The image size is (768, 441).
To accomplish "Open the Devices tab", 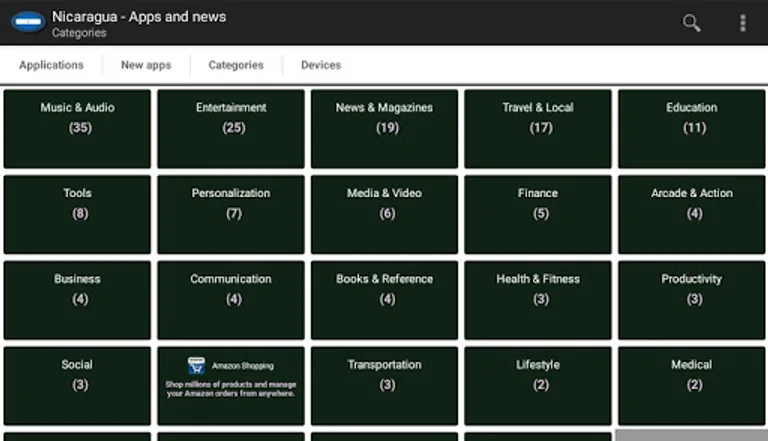I will click(321, 65).
